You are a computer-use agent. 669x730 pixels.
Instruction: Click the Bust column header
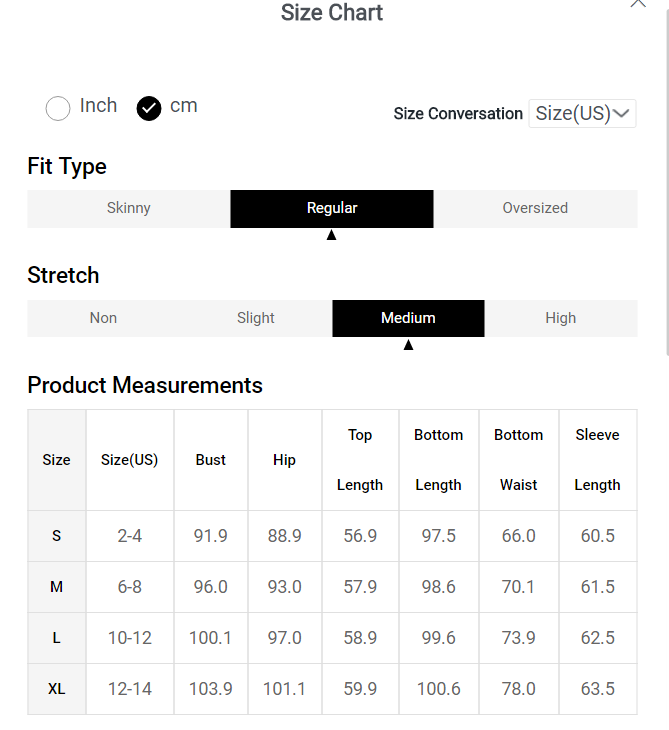(211, 460)
